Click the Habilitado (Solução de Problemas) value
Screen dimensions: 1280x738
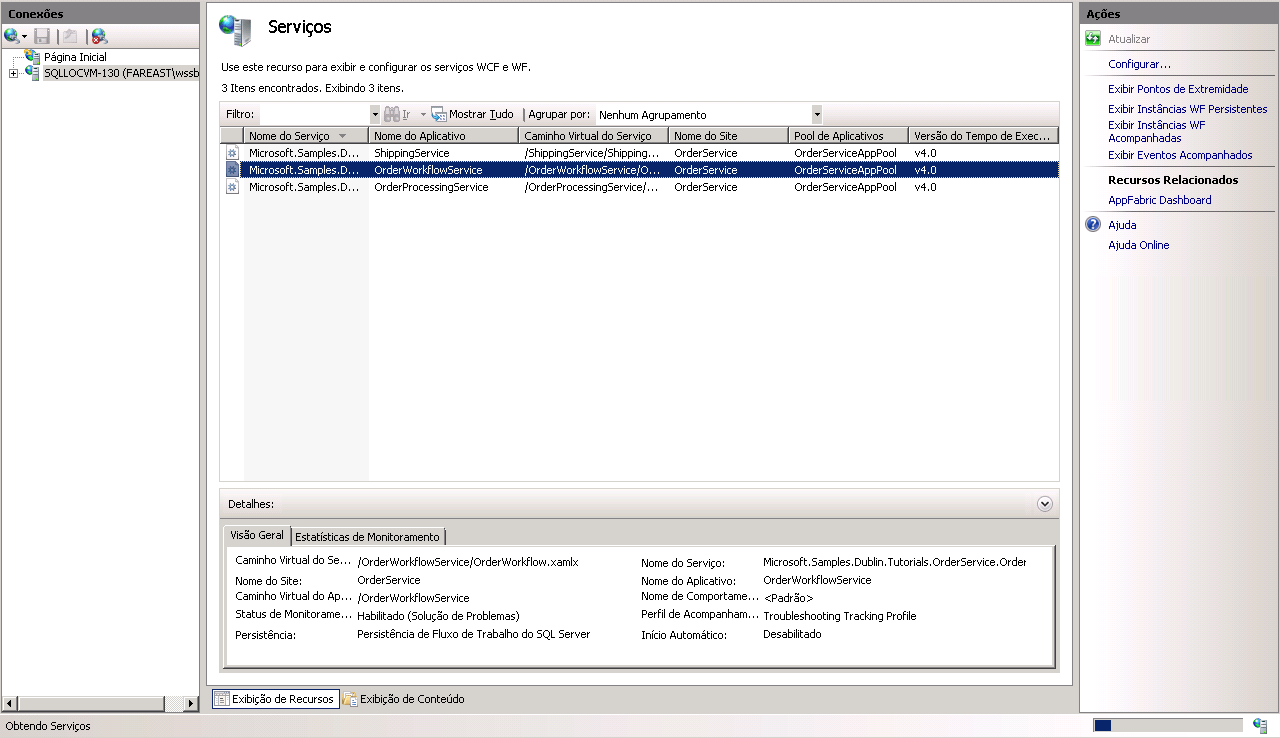438,616
